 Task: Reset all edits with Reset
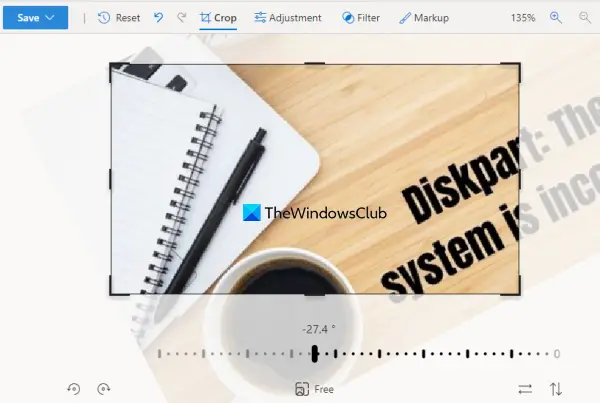[x=119, y=18]
